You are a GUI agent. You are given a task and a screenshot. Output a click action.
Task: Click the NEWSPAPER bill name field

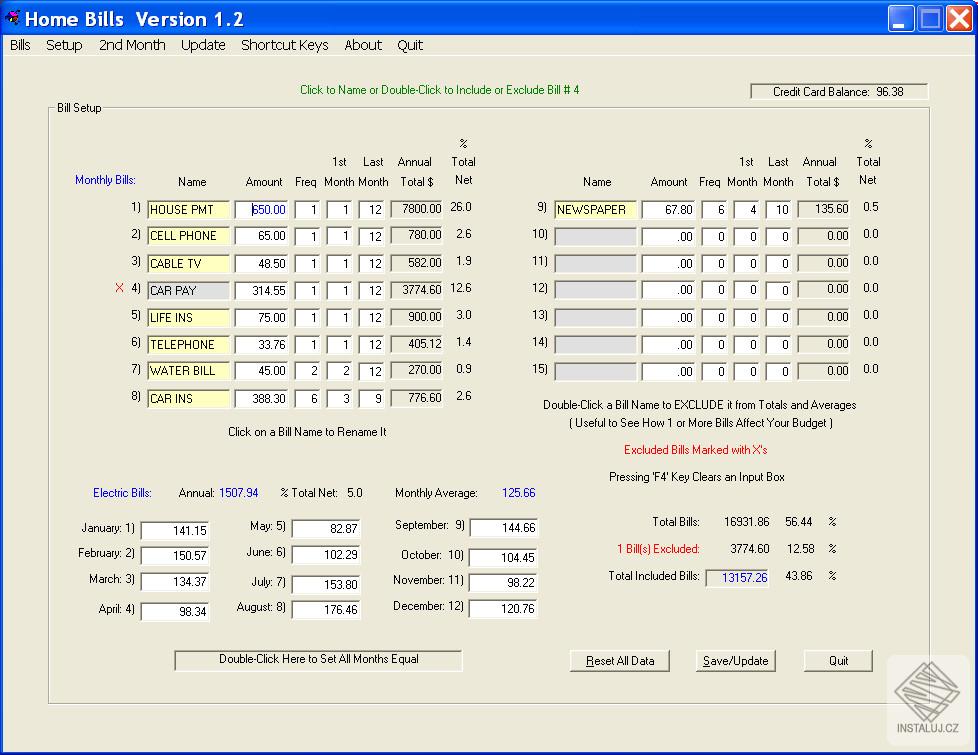(595, 210)
